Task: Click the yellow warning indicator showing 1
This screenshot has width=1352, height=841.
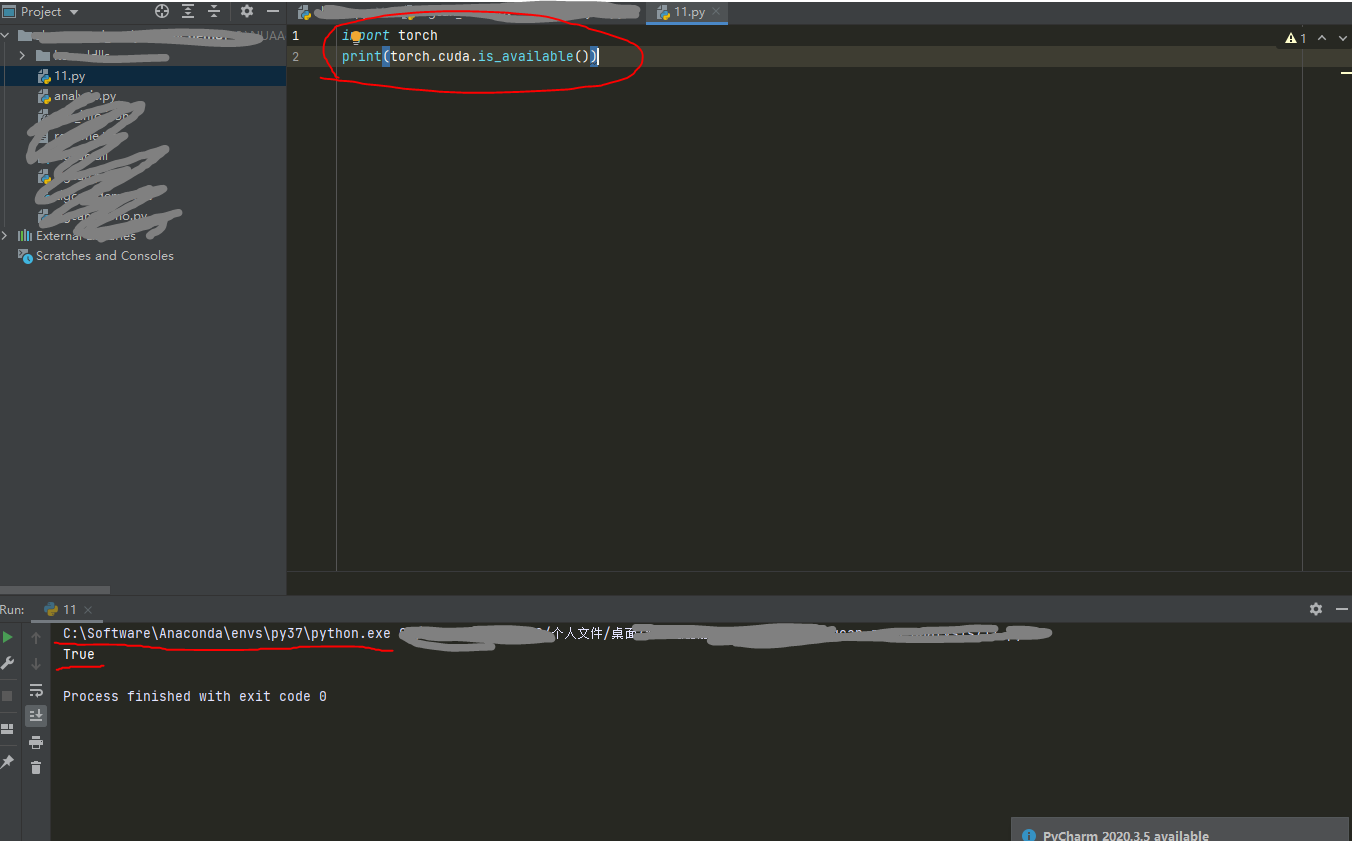Action: pyautogui.click(x=1296, y=38)
